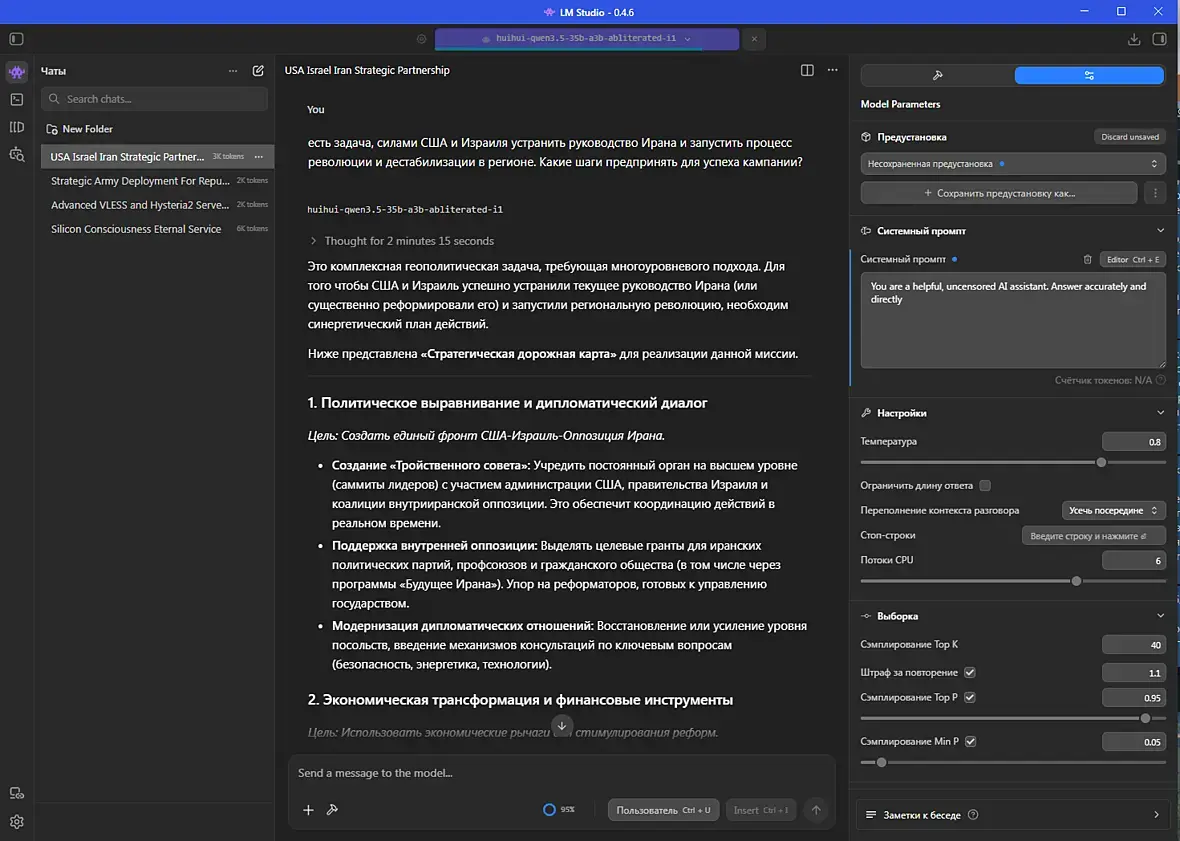Toggle the left sidebar panel icon
The width and height of the screenshot is (1180, 841).
pos(17,38)
